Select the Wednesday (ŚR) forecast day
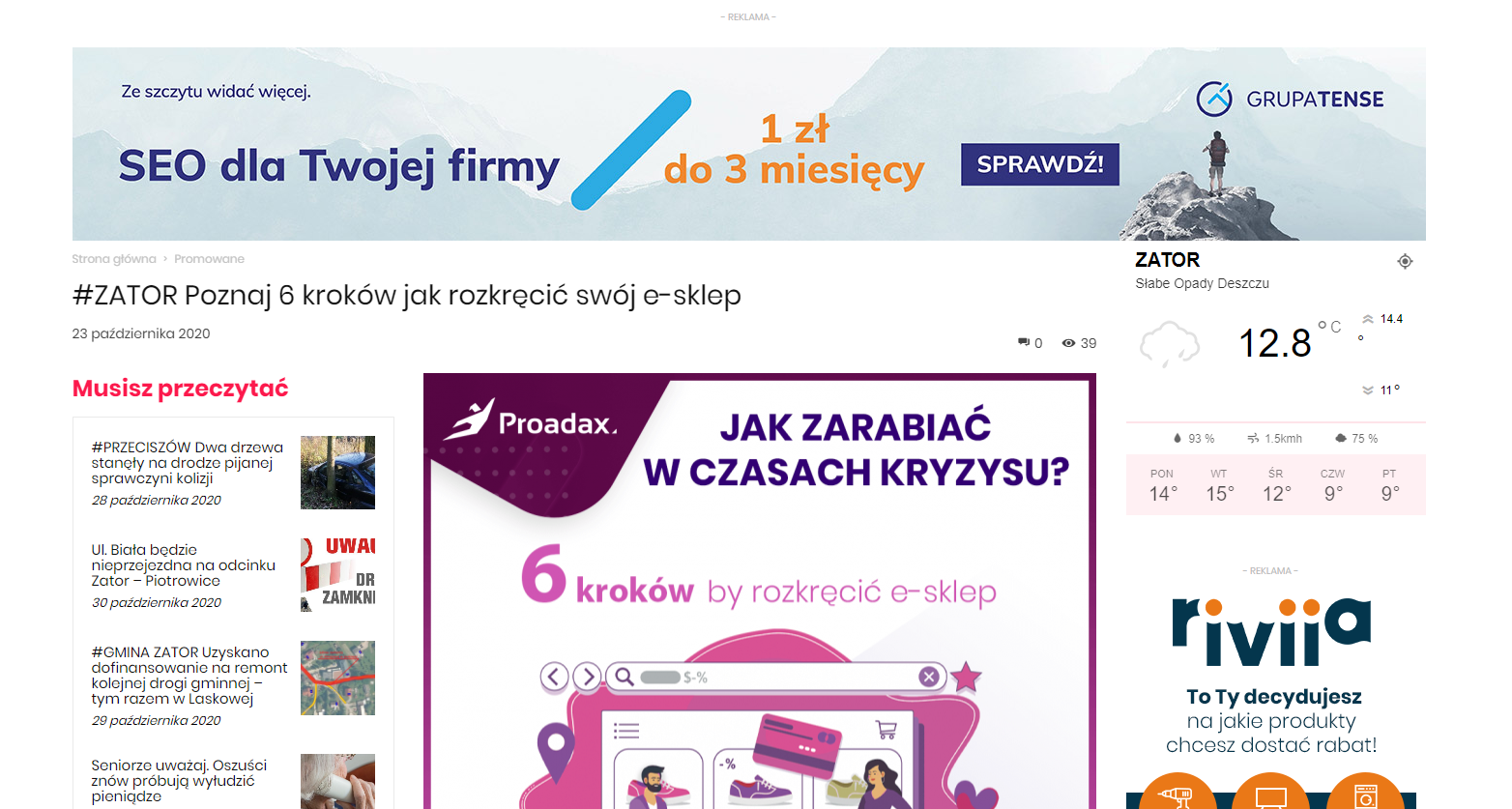Image resolution: width=1512 pixels, height=809 pixels. point(1276,485)
